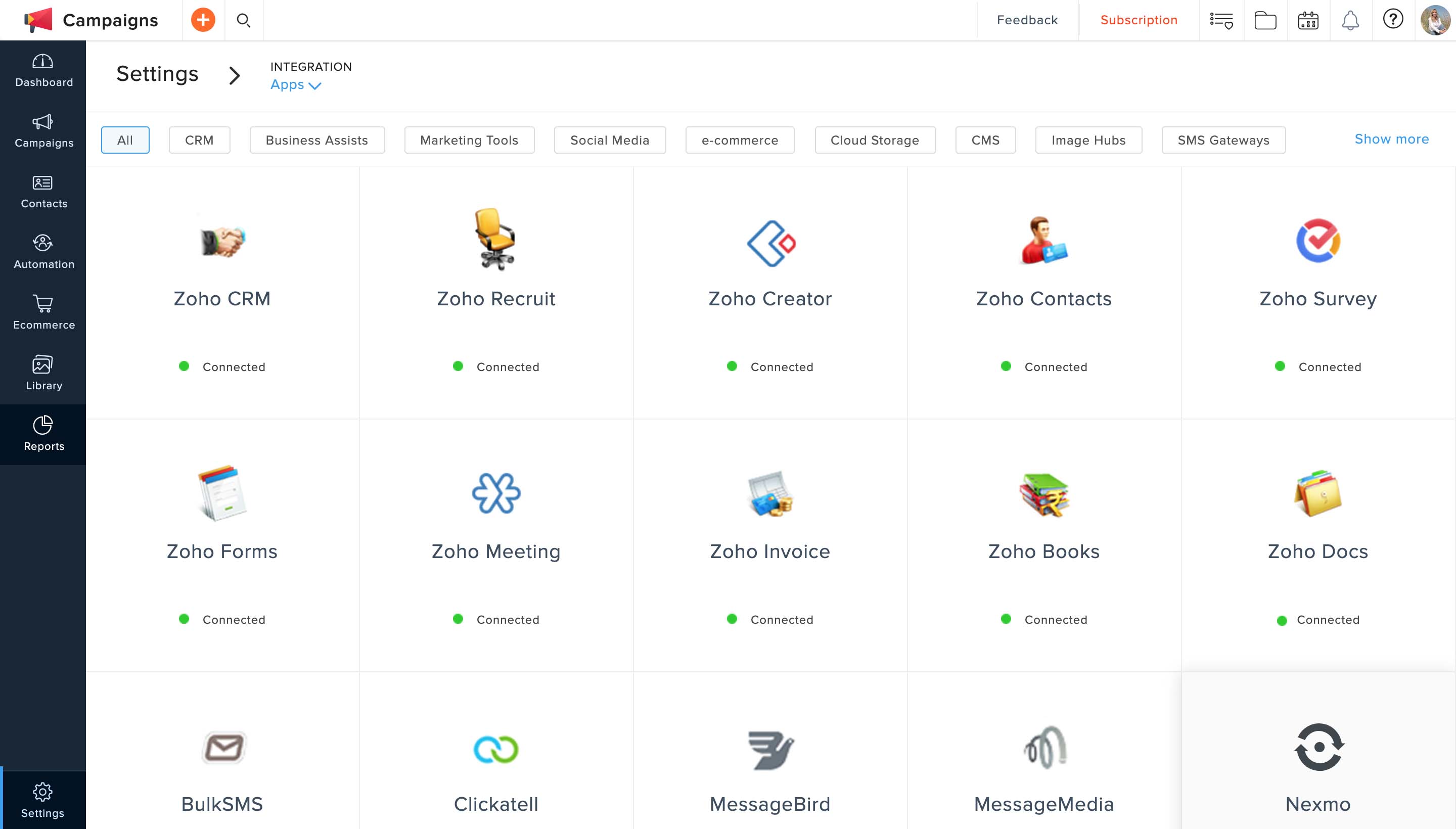Switch to the All filter tab
The height and width of the screenshot is (829, 1456).
[x=125, y=140]
